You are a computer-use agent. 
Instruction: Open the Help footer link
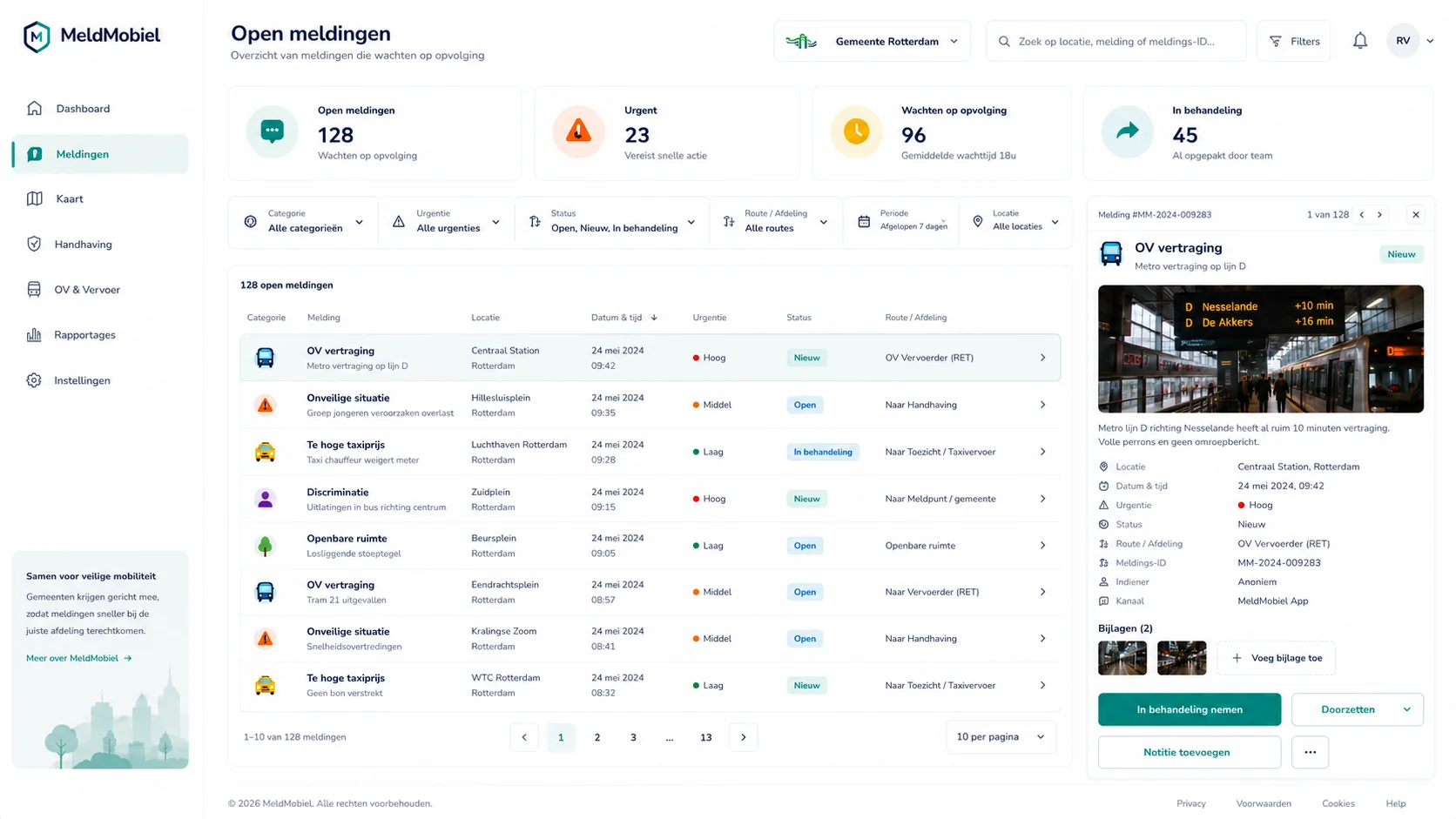point(1396,803)
